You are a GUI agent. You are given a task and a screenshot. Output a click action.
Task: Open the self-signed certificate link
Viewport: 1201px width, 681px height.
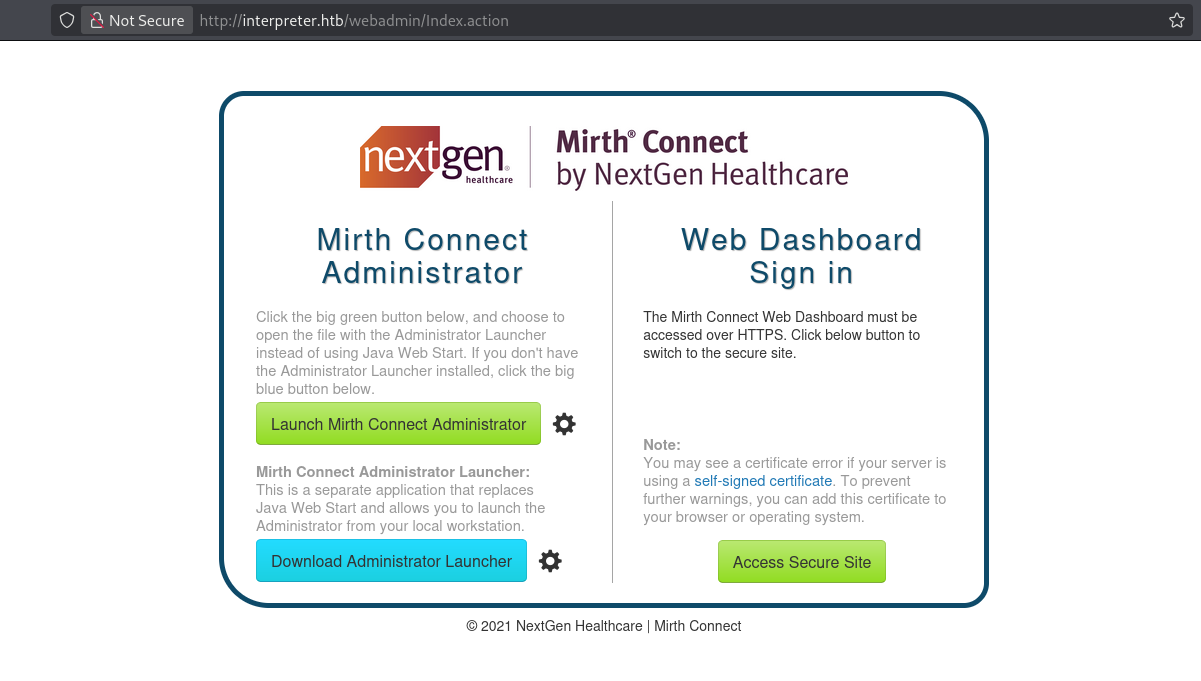pos(763,481)
